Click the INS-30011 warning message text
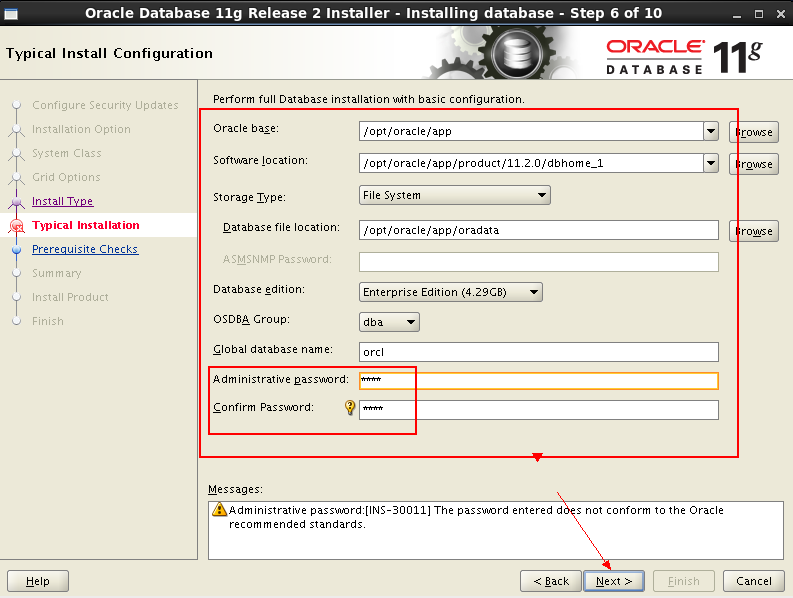 pos(476,517)
